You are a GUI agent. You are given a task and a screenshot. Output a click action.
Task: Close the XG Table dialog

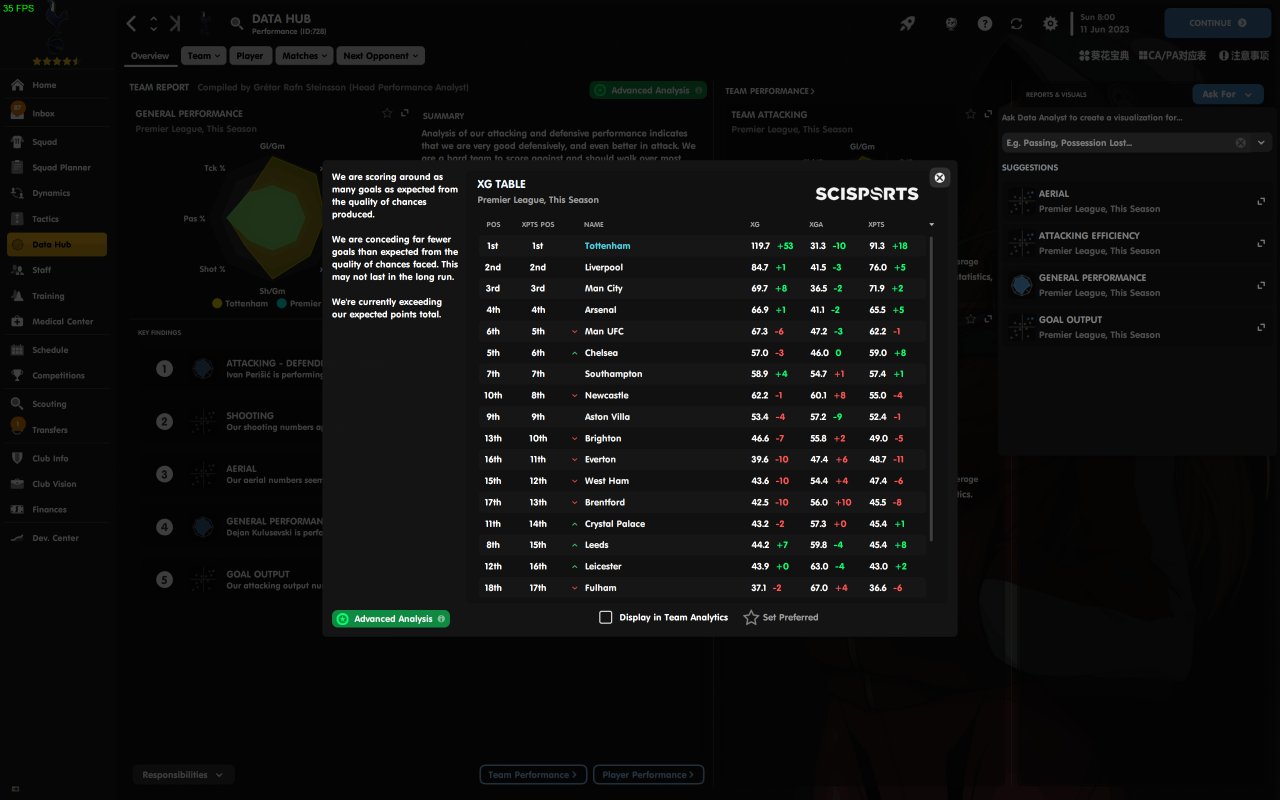pyautogui.click(x=939, y=178)
